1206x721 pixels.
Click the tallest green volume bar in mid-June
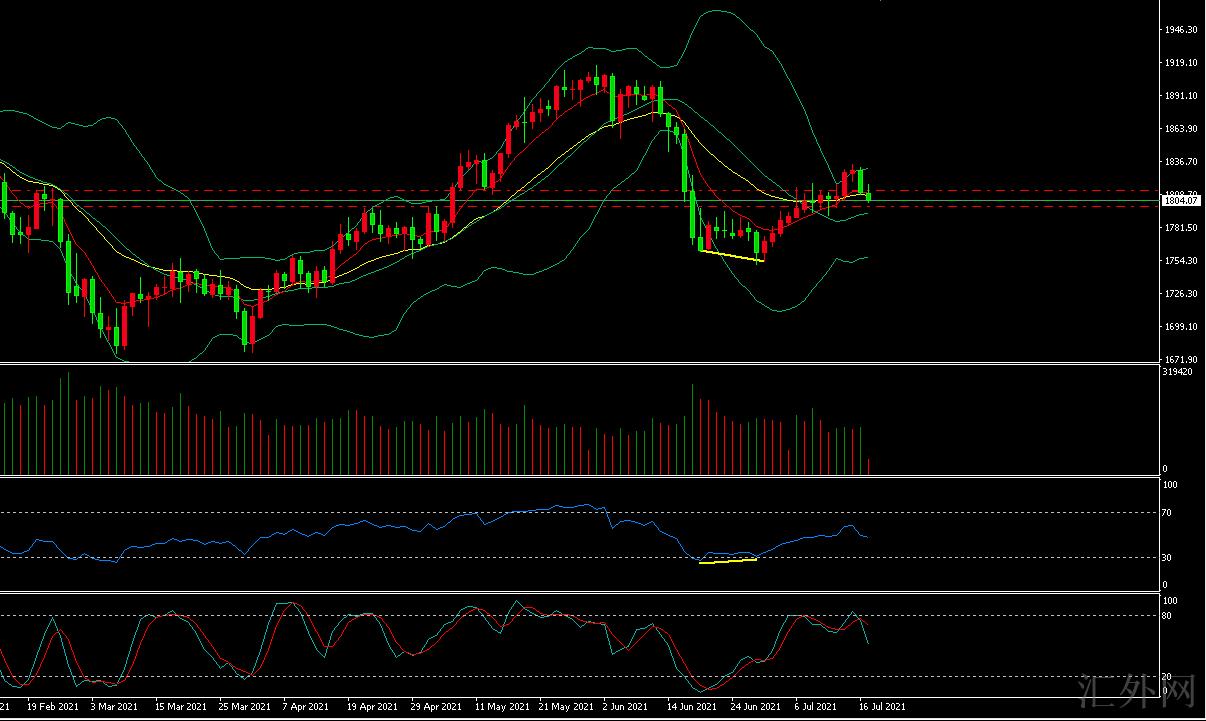click(692, 430)
